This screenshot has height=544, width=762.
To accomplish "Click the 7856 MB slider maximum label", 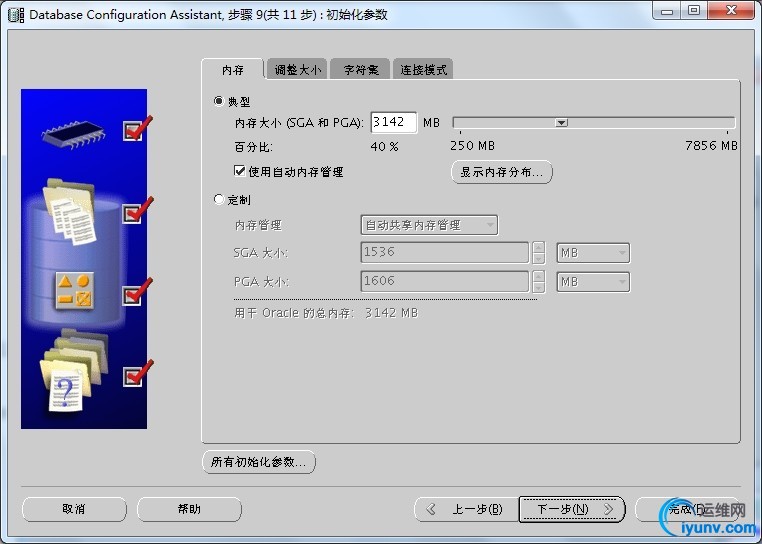I will 711,145.
